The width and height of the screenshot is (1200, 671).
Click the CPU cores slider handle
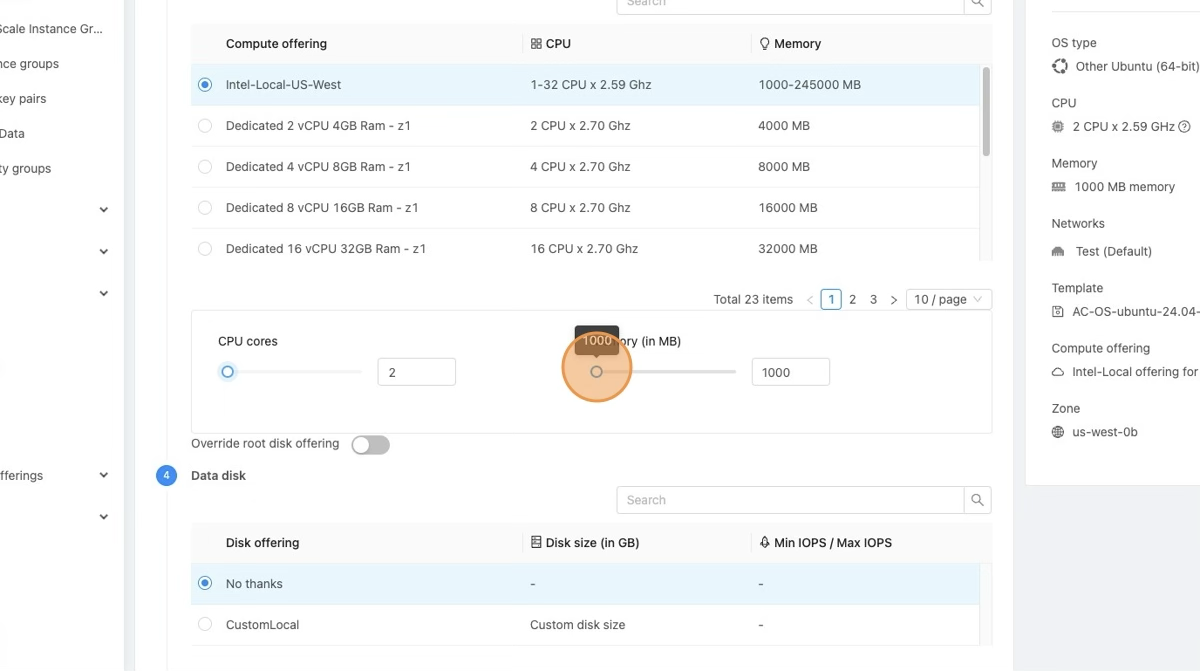[228, 372]
